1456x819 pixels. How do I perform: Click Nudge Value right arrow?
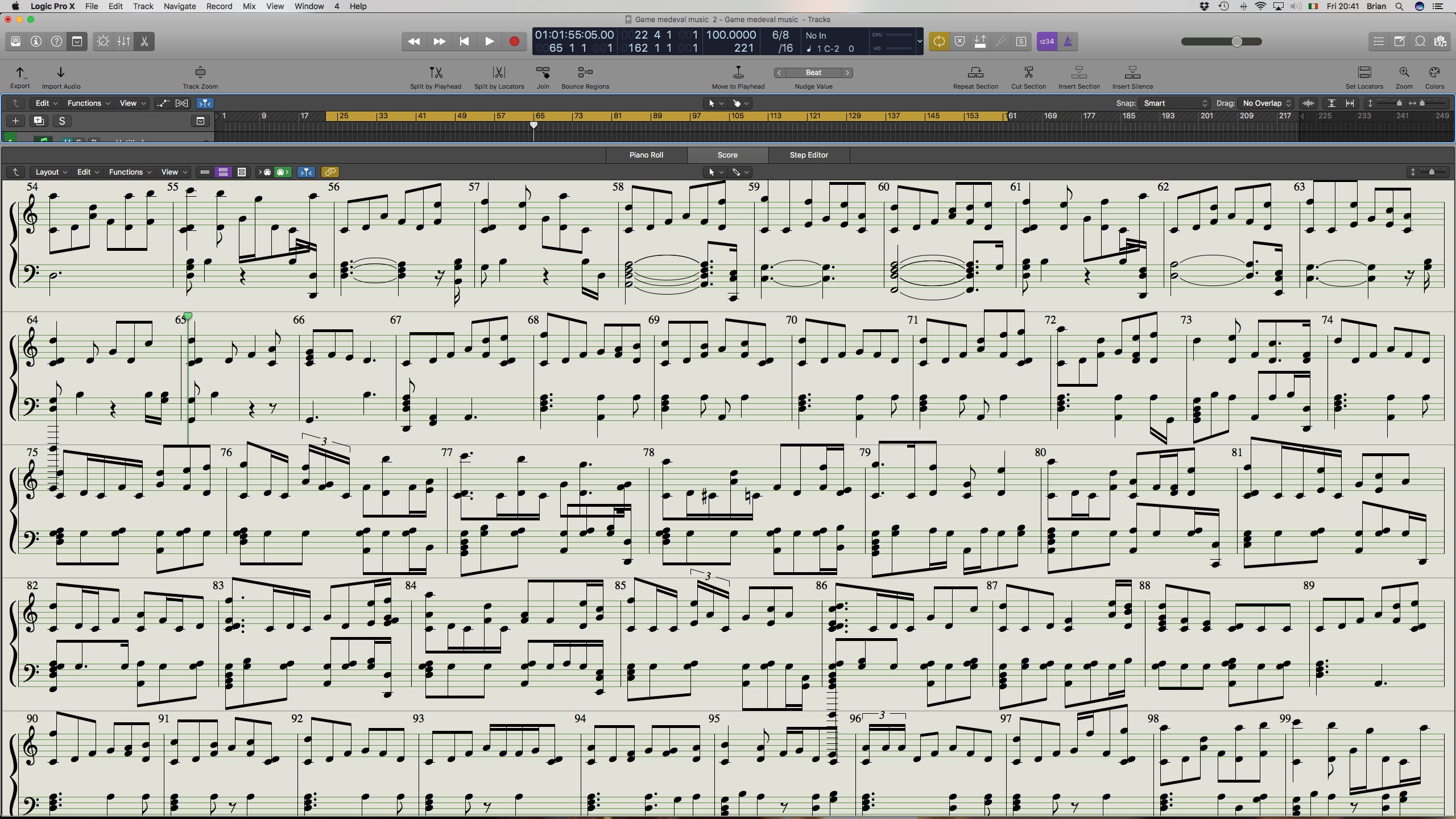[x=847, y=73]
